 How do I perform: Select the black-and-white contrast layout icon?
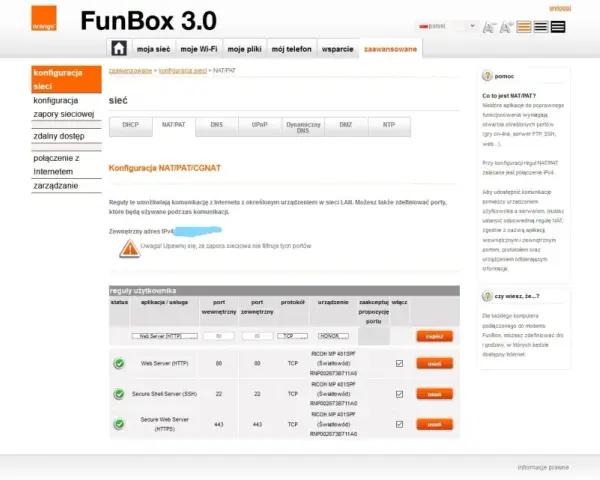pyautogui.click(x=541, y=27)
